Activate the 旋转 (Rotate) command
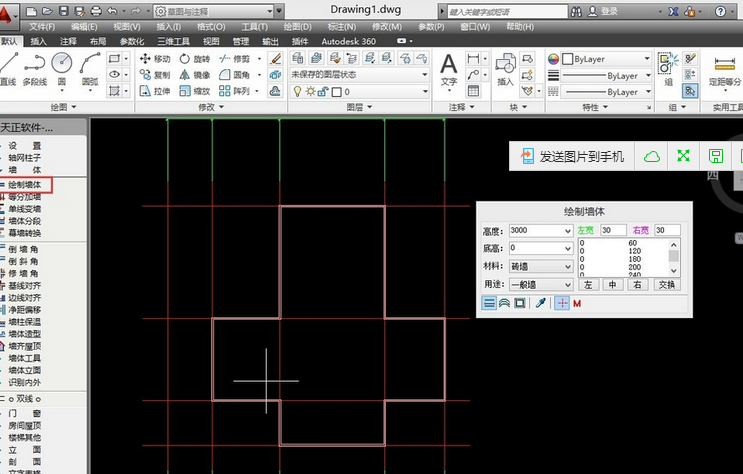The width and height of the screenshot is (743, 474). [x=195, y=59]
